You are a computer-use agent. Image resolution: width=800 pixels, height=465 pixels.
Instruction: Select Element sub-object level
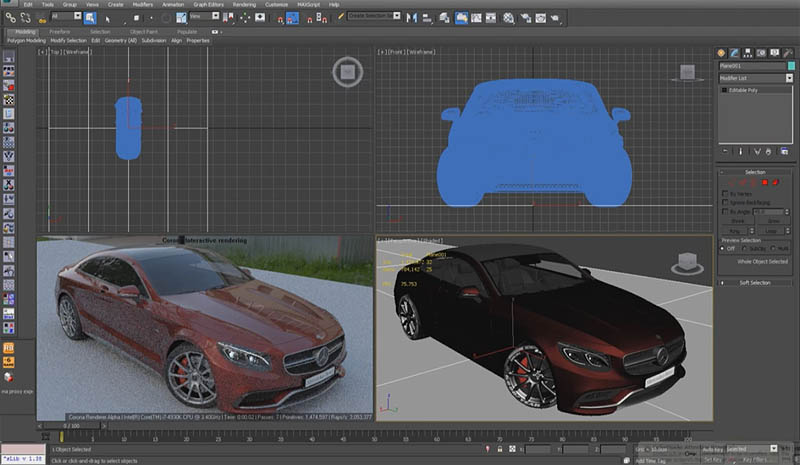(774, 183)
